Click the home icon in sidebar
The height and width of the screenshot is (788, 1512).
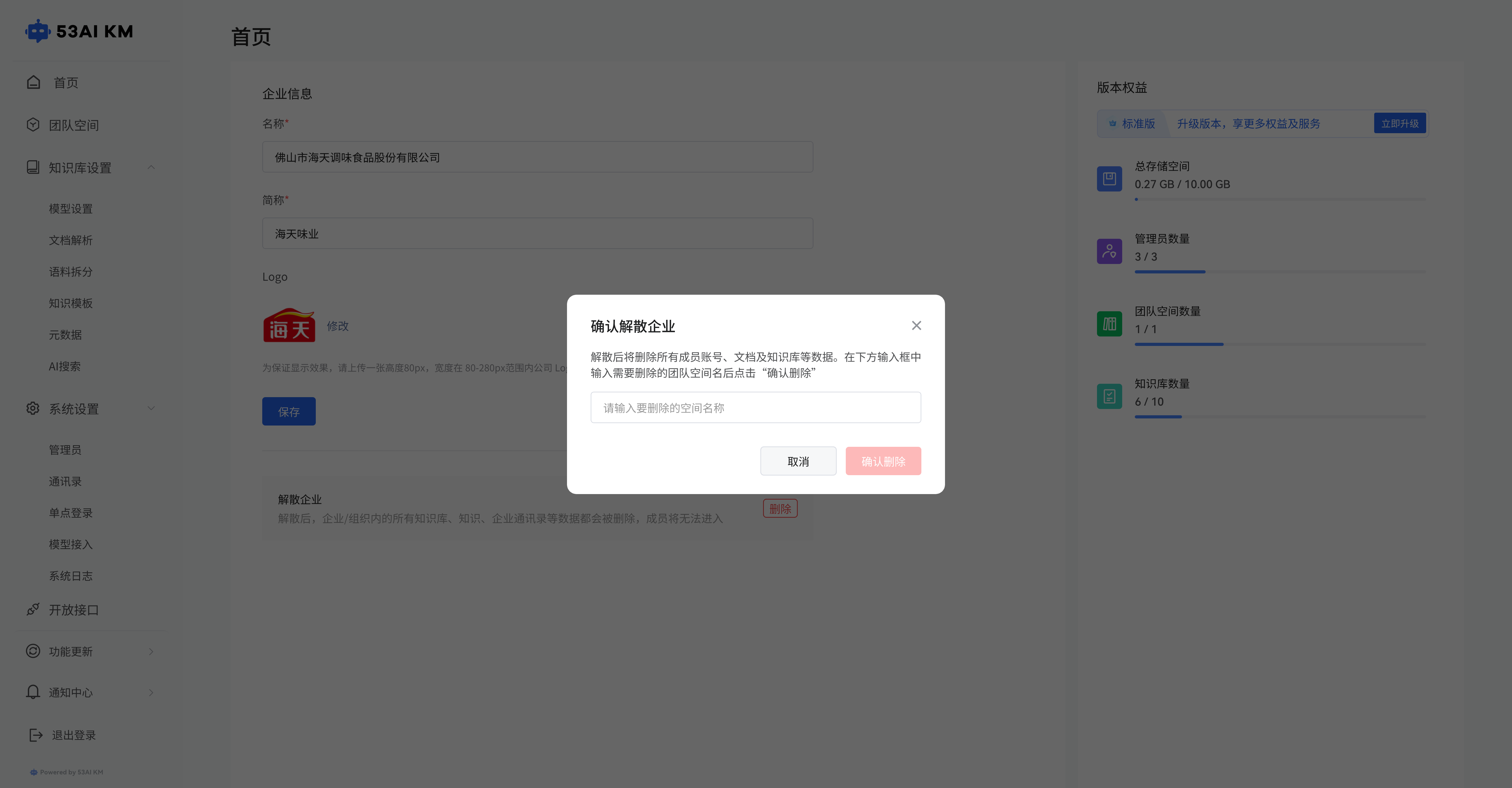pos(33,82)
